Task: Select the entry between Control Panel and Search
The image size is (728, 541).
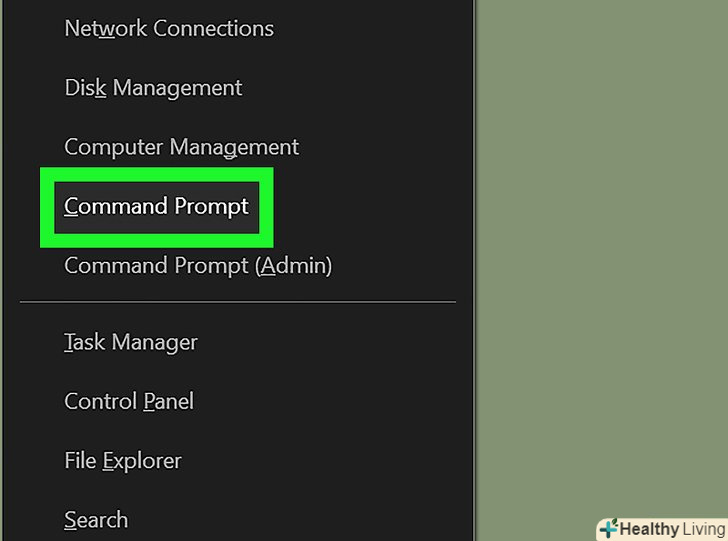Action: (x=123, y=461)
